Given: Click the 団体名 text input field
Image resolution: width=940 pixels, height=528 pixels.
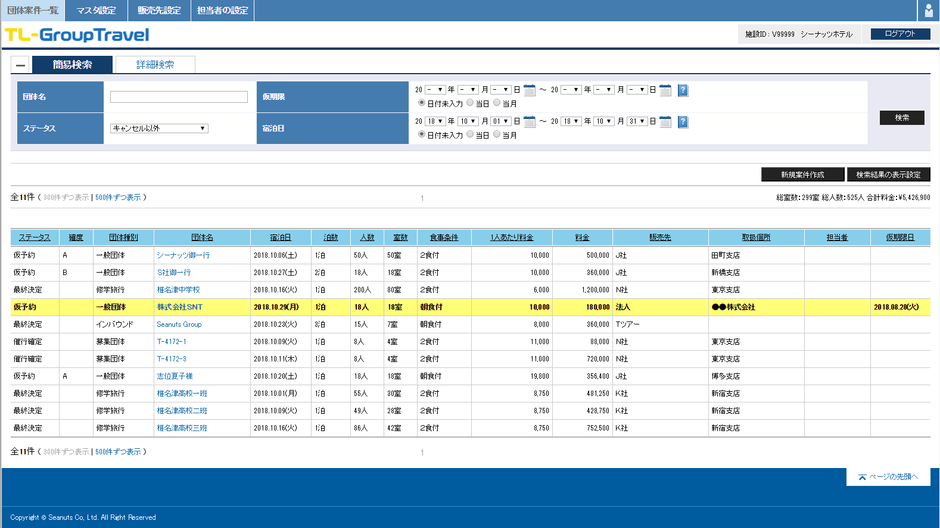Looking at the screenshot, I should click(x=179, y=97).
